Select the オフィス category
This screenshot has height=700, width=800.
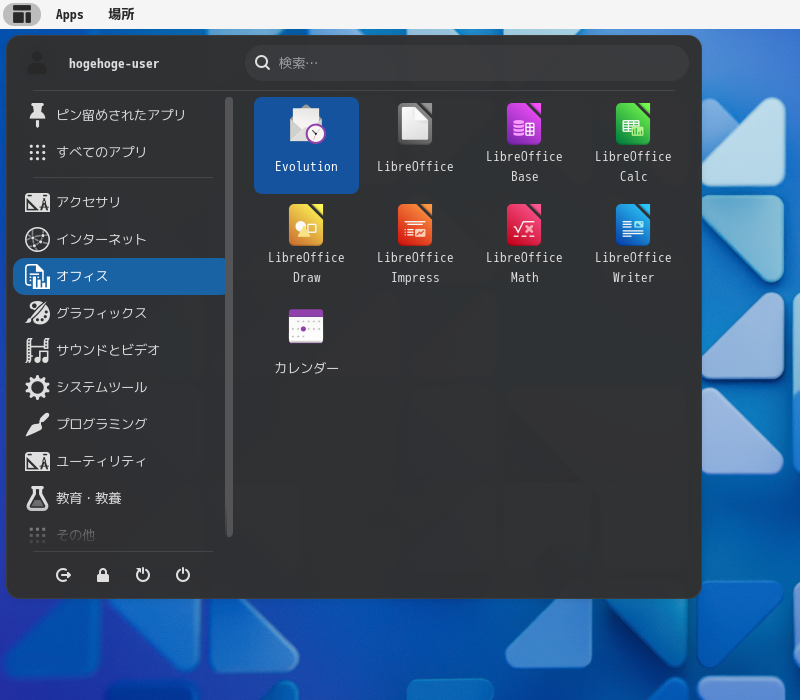(119, 276)
